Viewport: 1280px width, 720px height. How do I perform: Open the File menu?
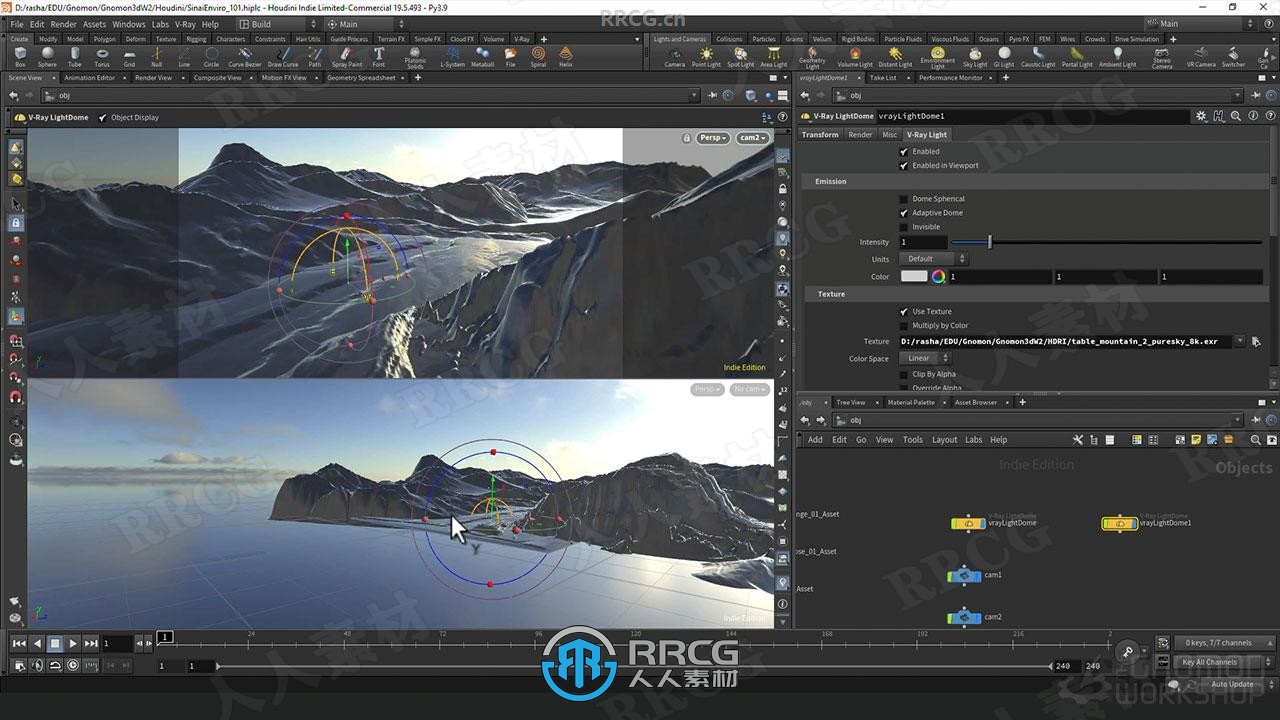(x=16, y=24)
